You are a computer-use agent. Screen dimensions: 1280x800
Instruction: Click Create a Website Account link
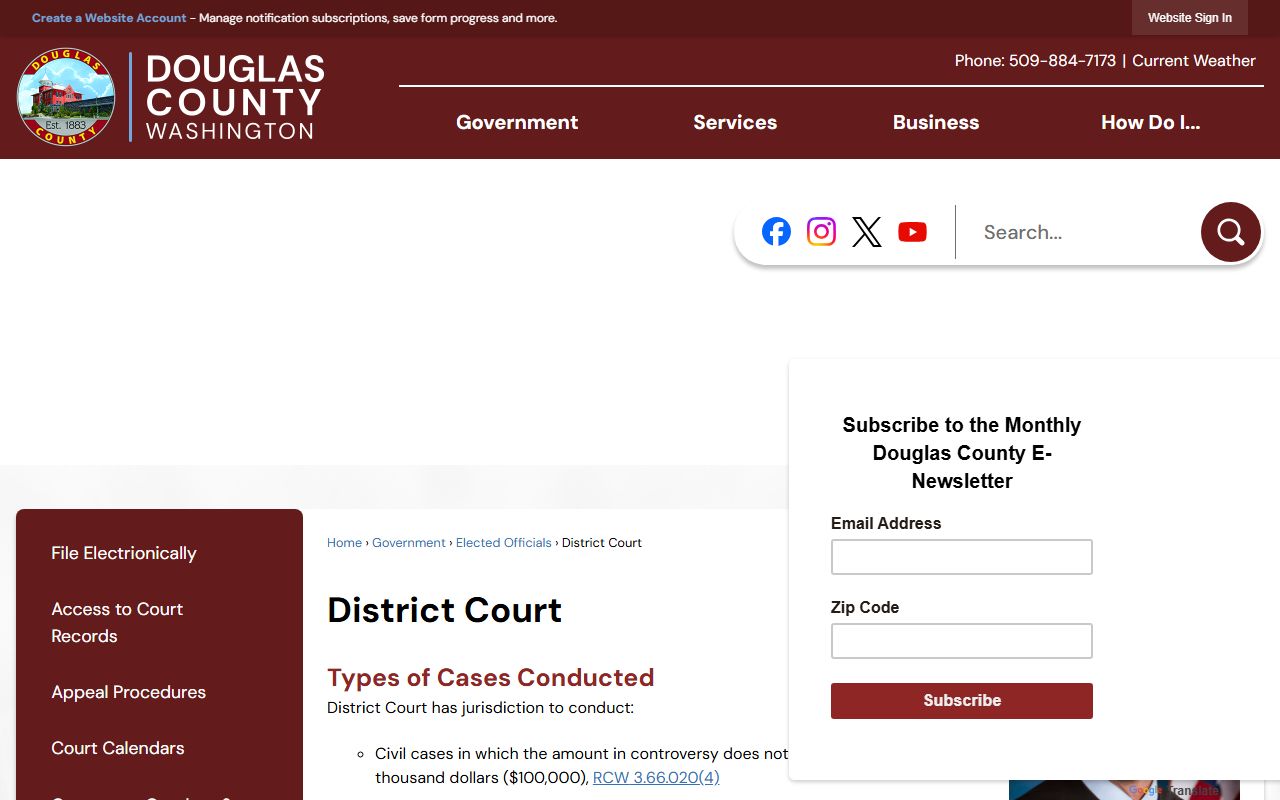[109, 18]
